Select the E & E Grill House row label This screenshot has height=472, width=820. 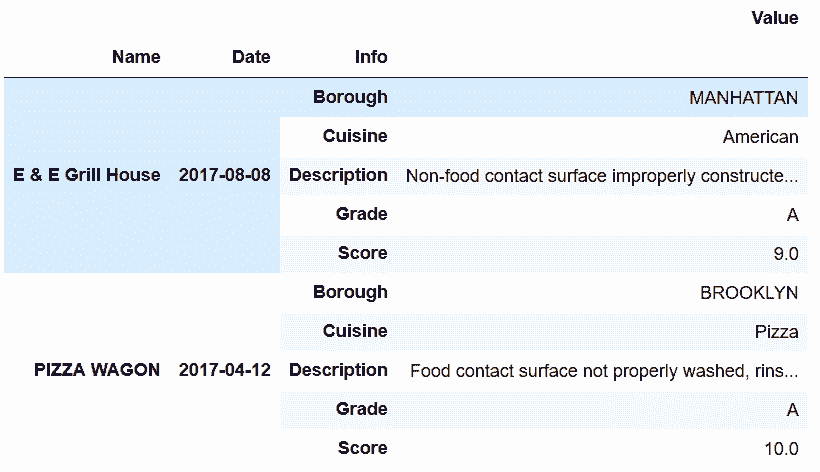(x=87, y=175)
